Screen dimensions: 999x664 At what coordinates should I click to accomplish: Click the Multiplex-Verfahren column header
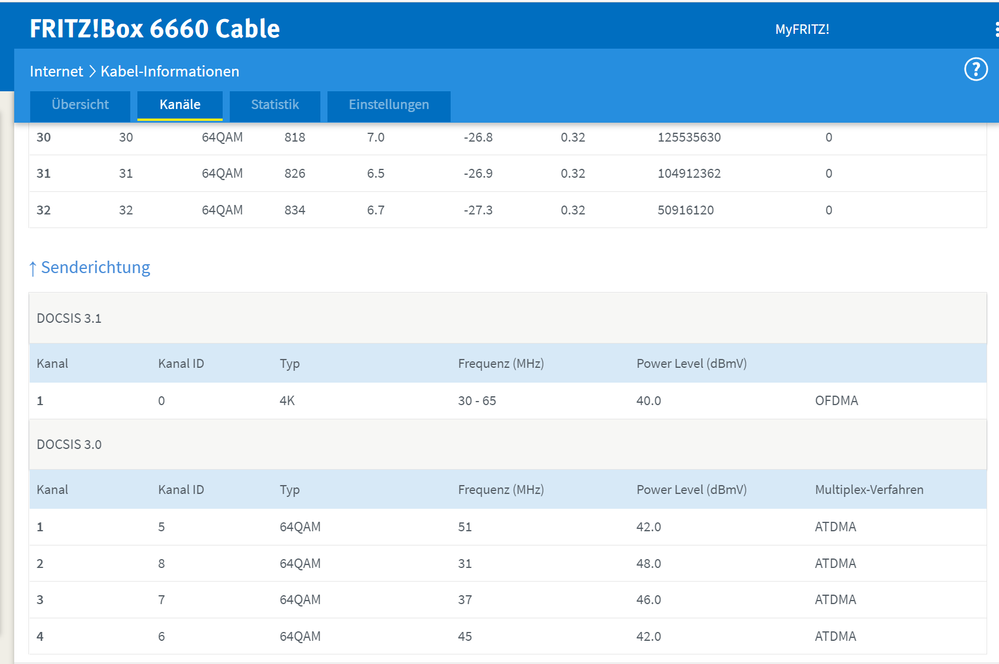[x=869, y=490]
